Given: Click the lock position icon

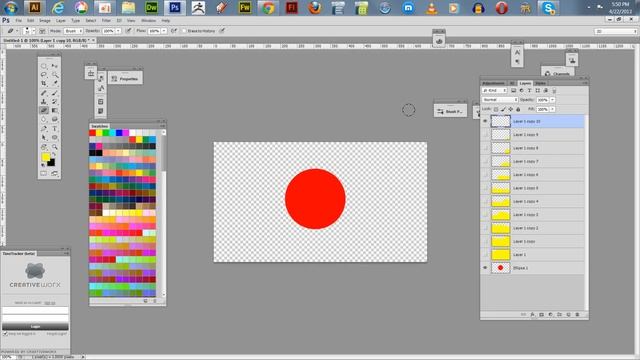Looking at the screenshot, I should (x=511, y=109).
